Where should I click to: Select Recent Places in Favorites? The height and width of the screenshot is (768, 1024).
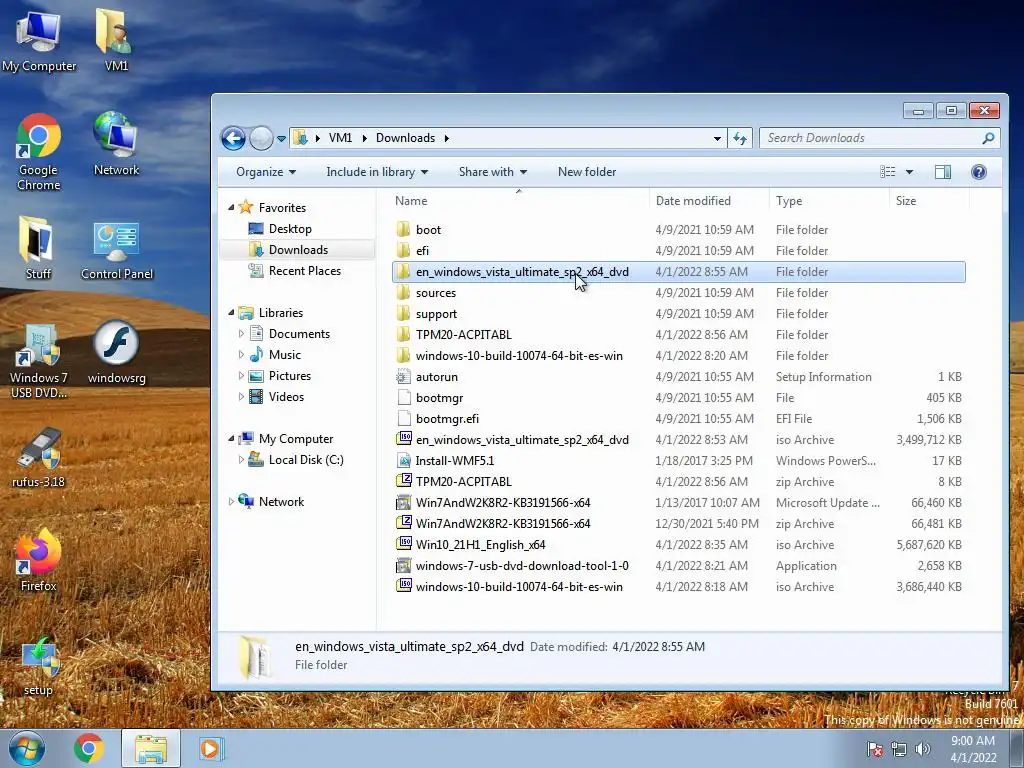click(x=304, y=270)
